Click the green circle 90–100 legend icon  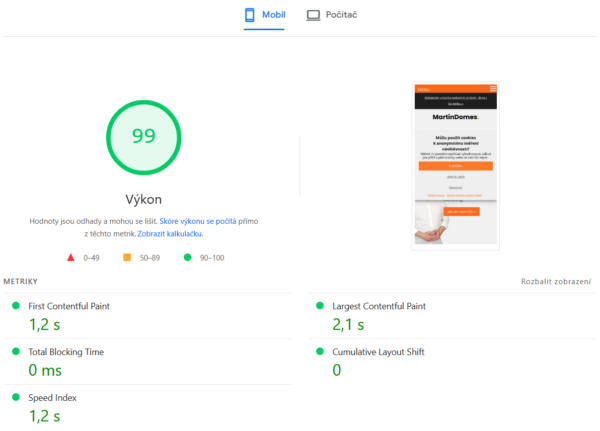(188, 257)
